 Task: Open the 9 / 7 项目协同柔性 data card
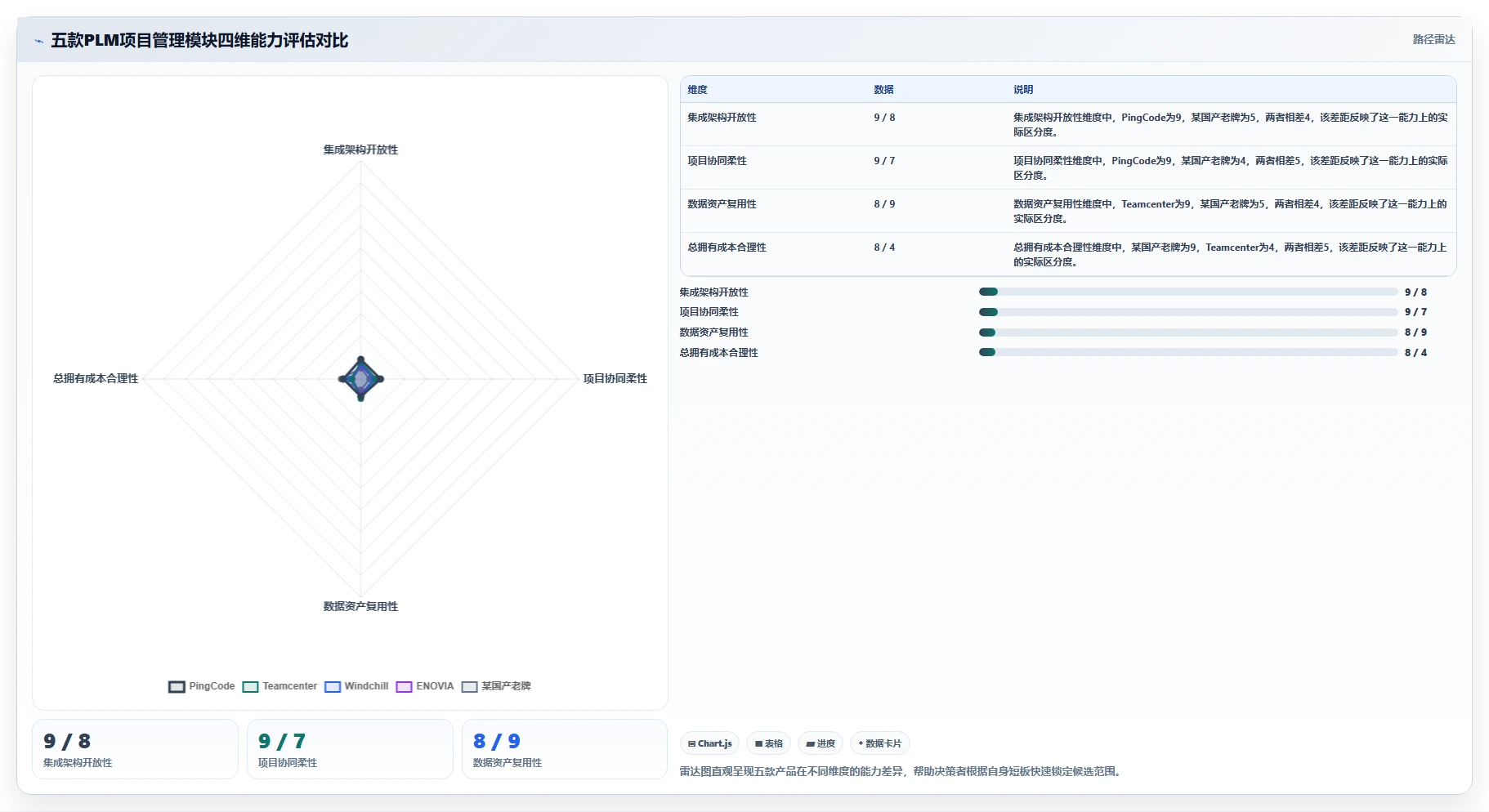350,749
